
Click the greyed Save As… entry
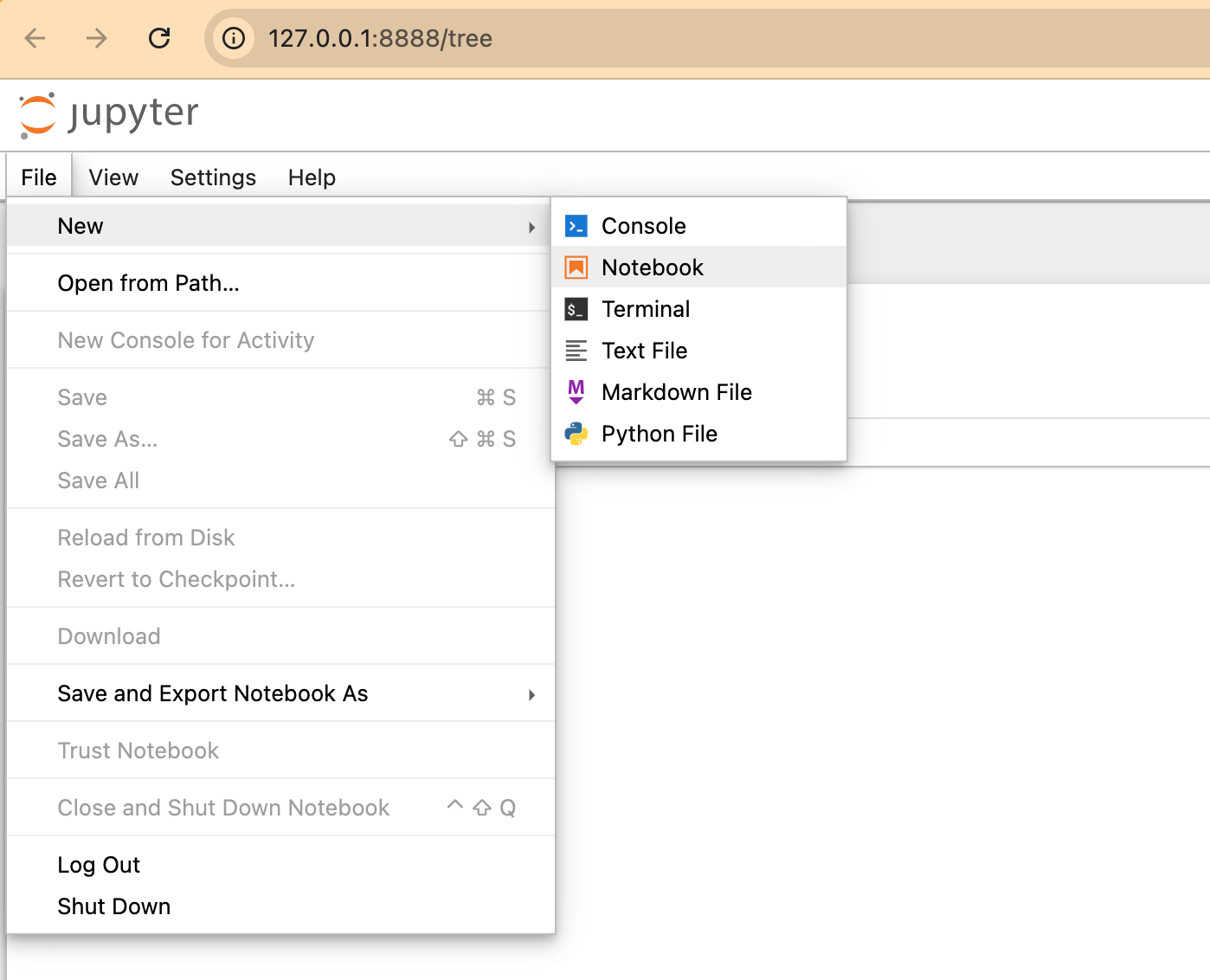[x=280, y=439]
